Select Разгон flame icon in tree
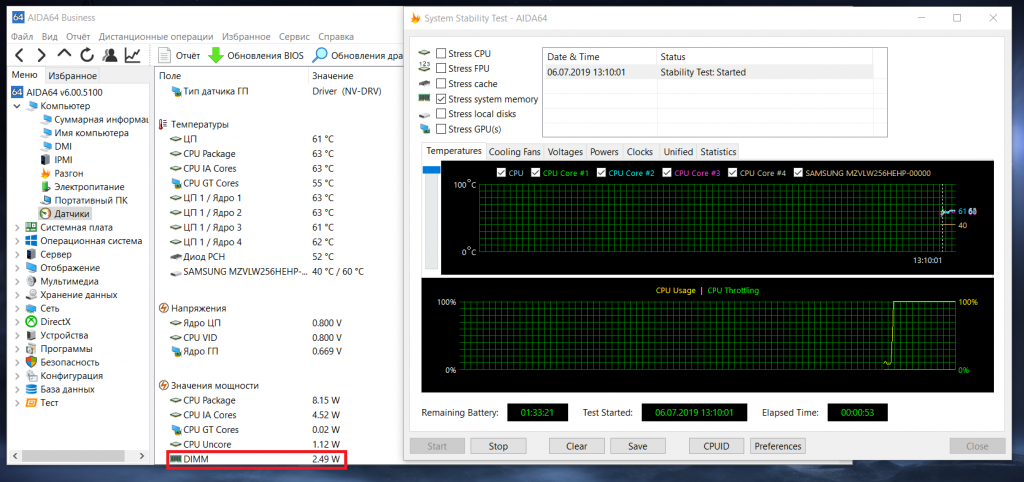 tap(47, 173)
